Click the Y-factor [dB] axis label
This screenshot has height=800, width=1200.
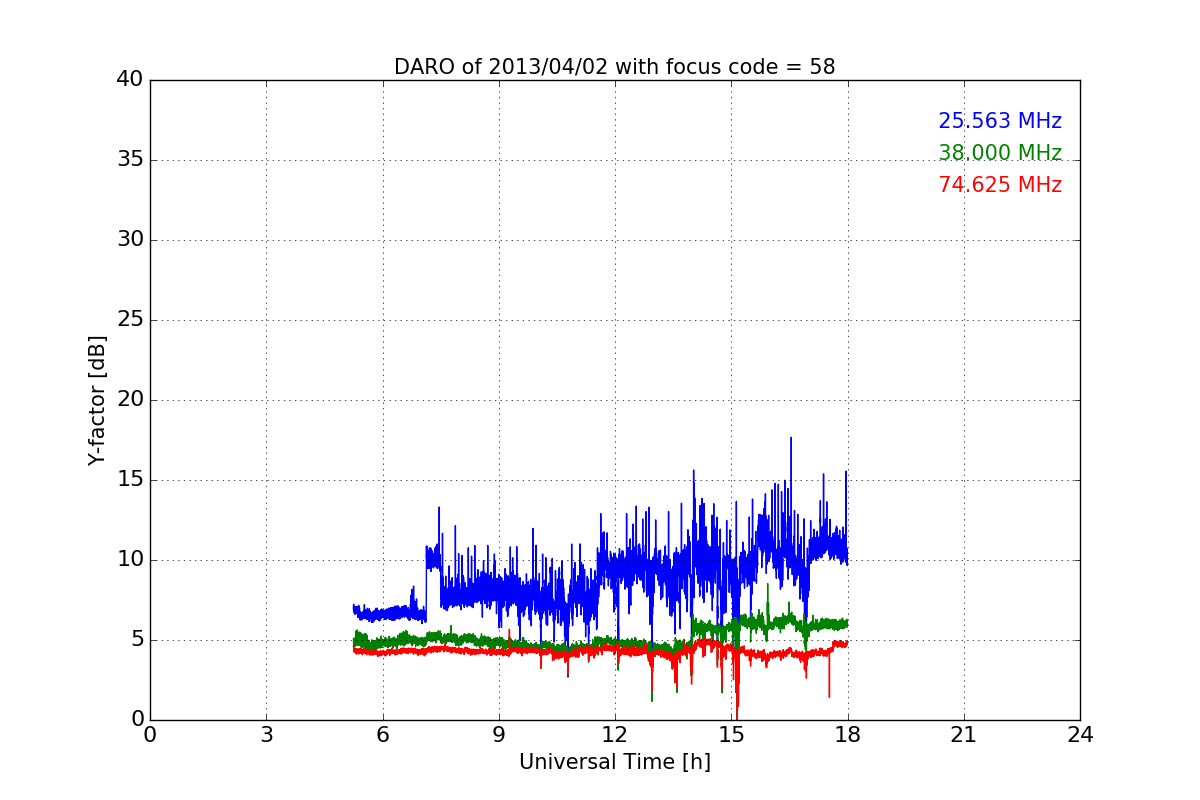pyautogui.click(x=97, y=400)
